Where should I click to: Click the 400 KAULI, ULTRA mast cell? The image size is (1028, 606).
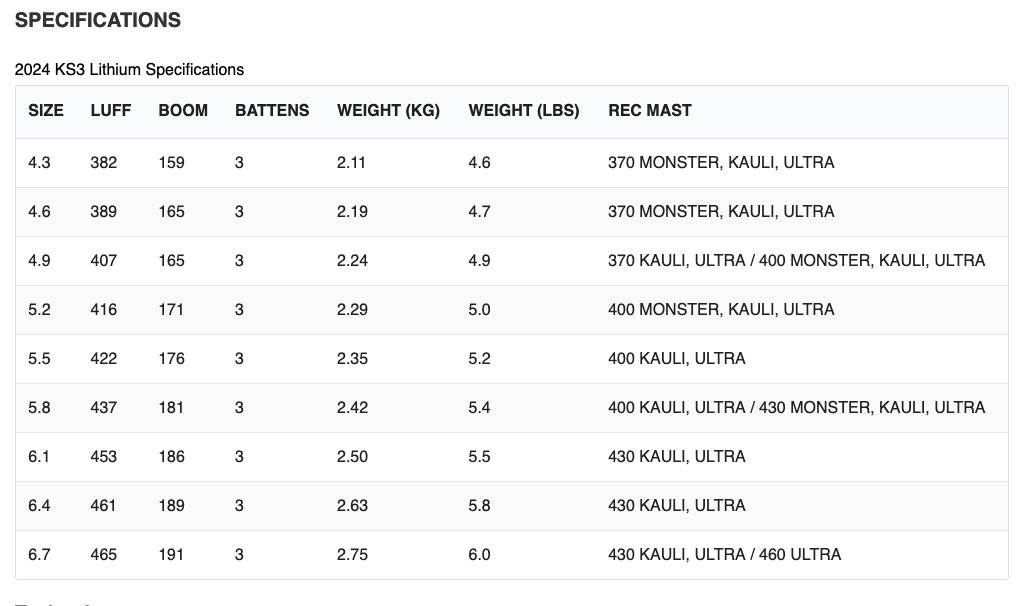(676, 358)
